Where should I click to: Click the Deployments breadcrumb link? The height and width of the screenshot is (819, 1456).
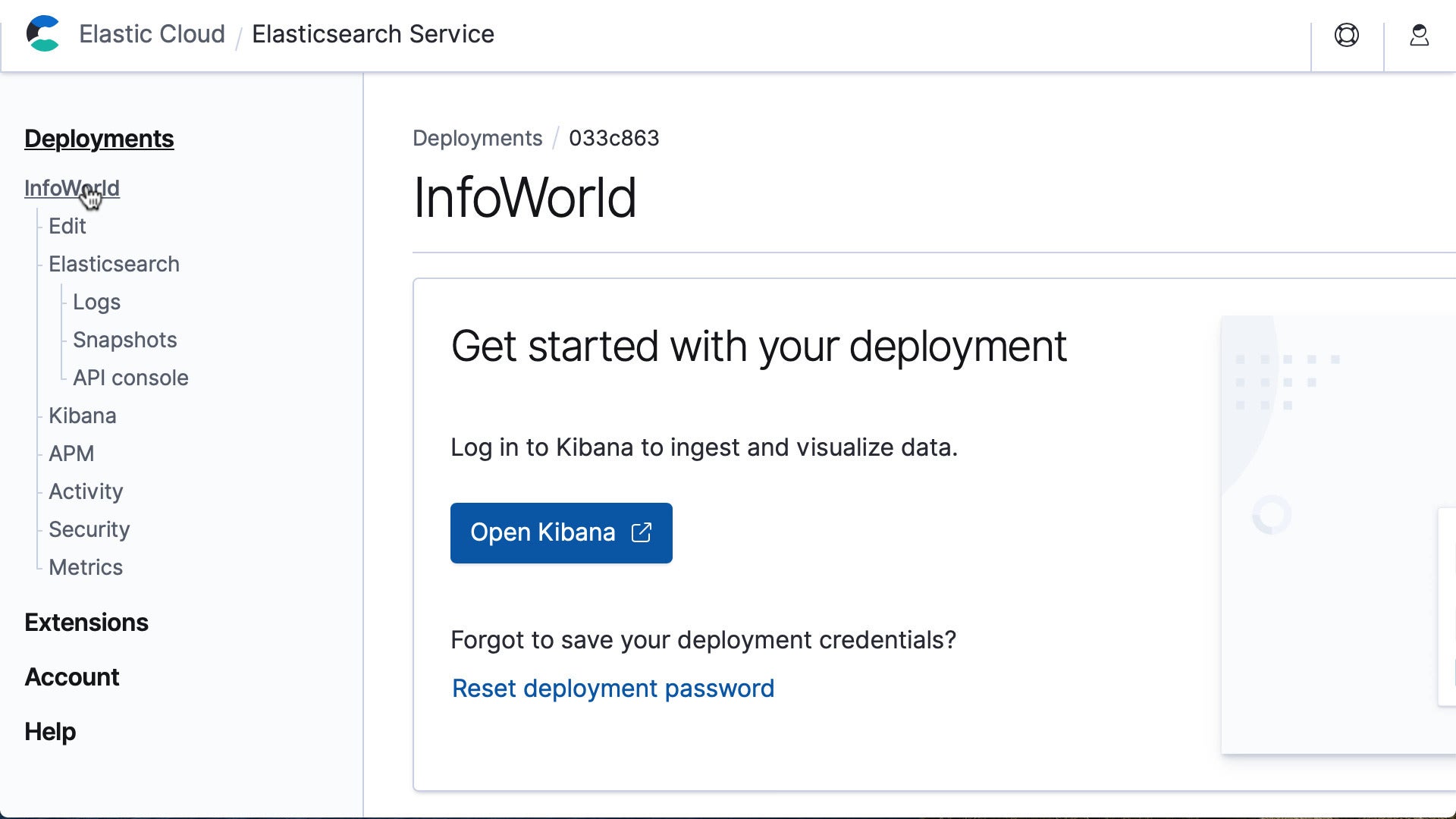478,138
